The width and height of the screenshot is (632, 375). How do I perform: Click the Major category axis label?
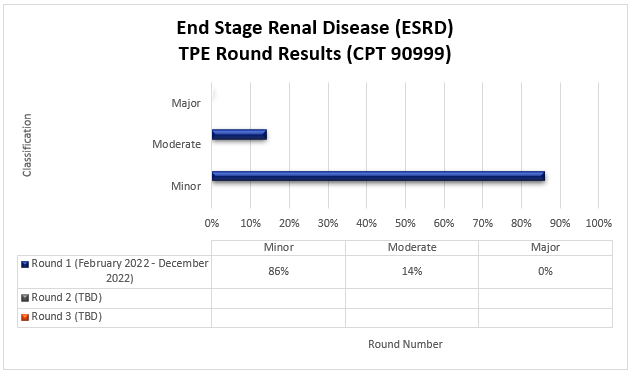pyautogui.click(x=186, y=103)
